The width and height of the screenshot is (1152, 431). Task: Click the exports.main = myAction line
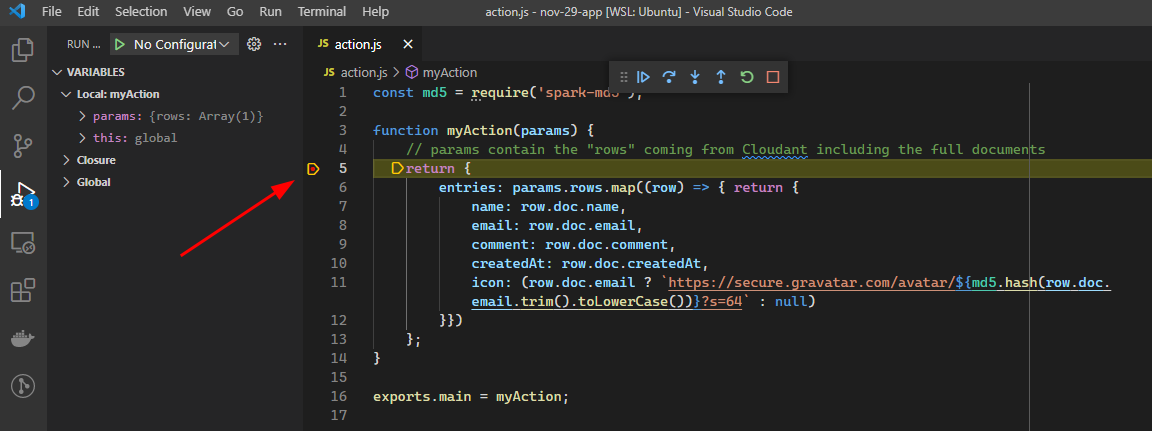coord(471,396)
